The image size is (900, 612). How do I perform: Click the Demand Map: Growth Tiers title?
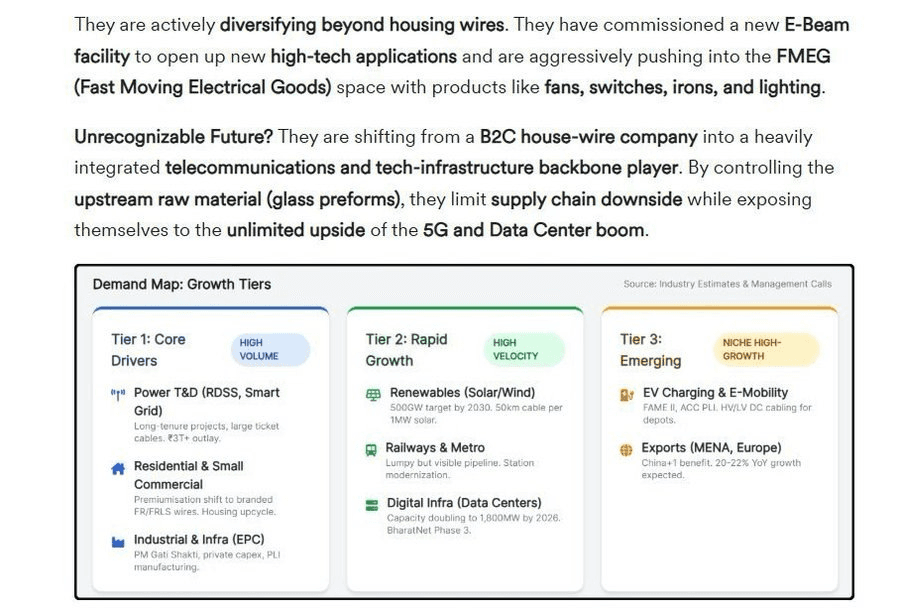182,284
